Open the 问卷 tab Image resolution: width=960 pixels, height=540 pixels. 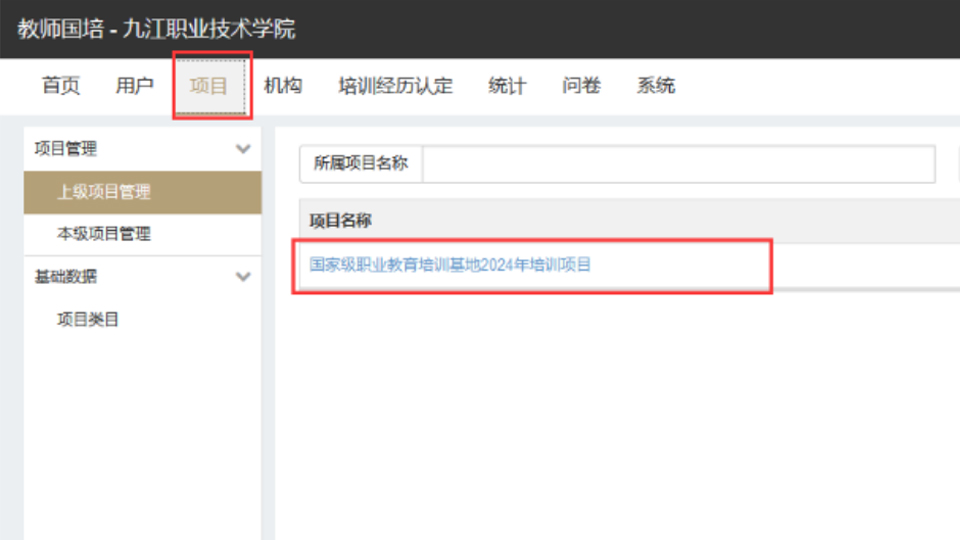click(x=581, y=86)
